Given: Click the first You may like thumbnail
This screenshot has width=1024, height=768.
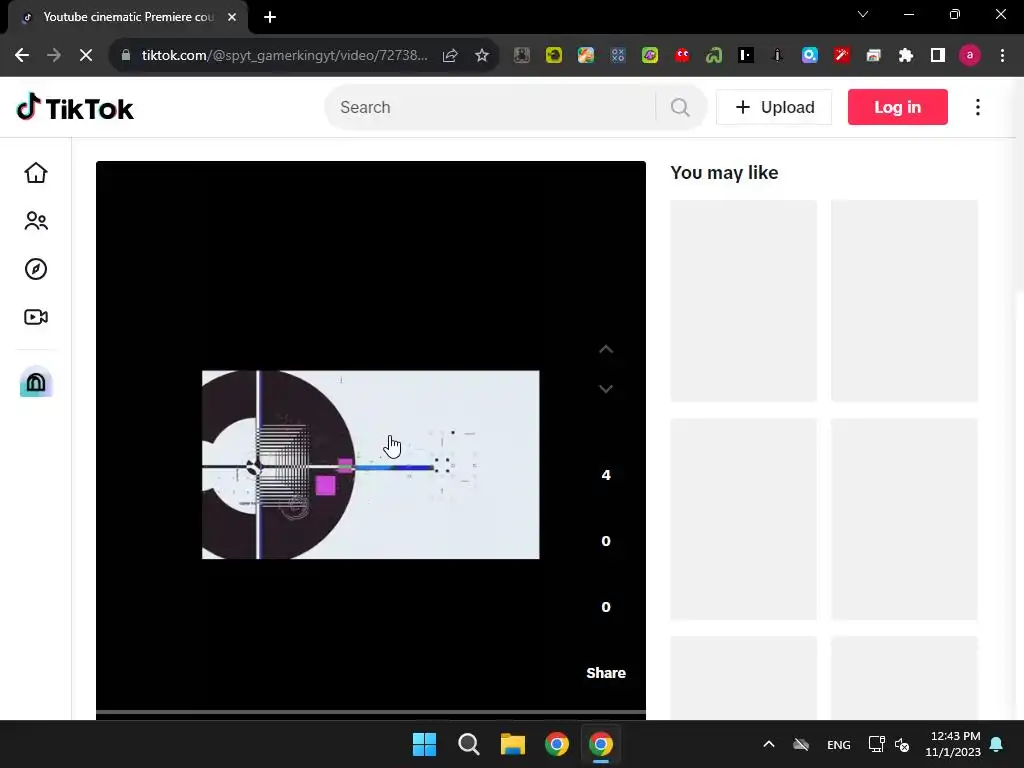Looking at the screenshot, I should click(744, 300).
